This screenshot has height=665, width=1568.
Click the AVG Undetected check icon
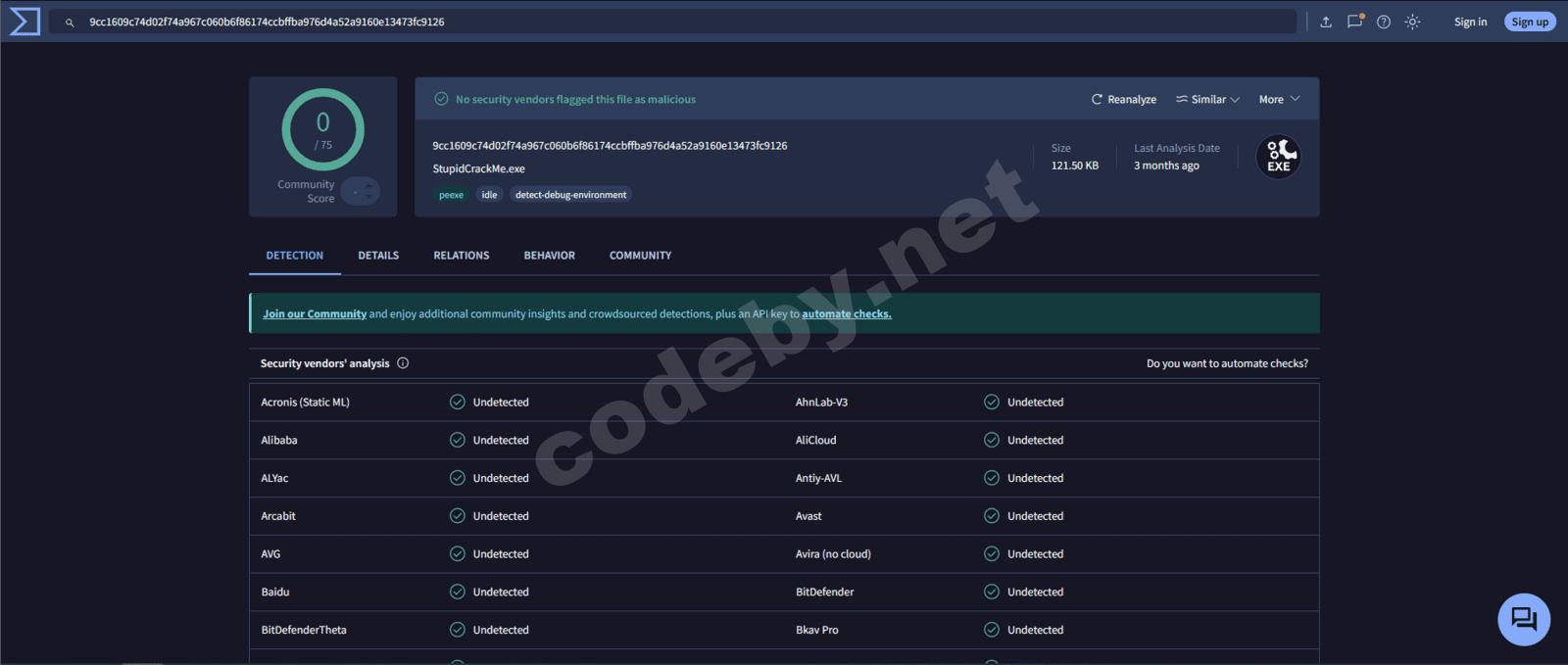tap(458, 554)
